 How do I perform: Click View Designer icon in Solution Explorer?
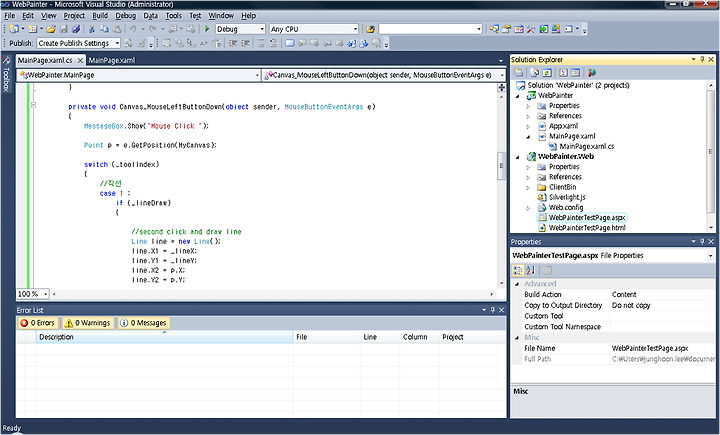pyautogui.click(x=575, y=73)
